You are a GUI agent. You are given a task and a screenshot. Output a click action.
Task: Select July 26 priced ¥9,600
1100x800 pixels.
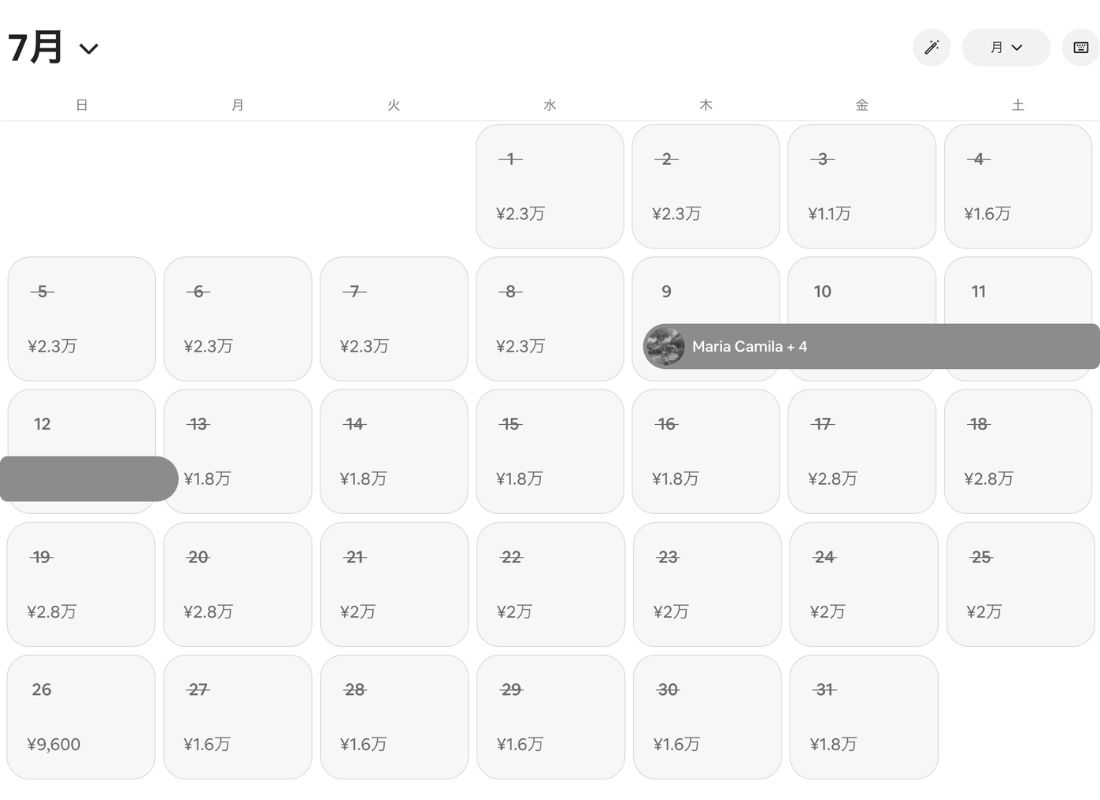click(81, 716)
